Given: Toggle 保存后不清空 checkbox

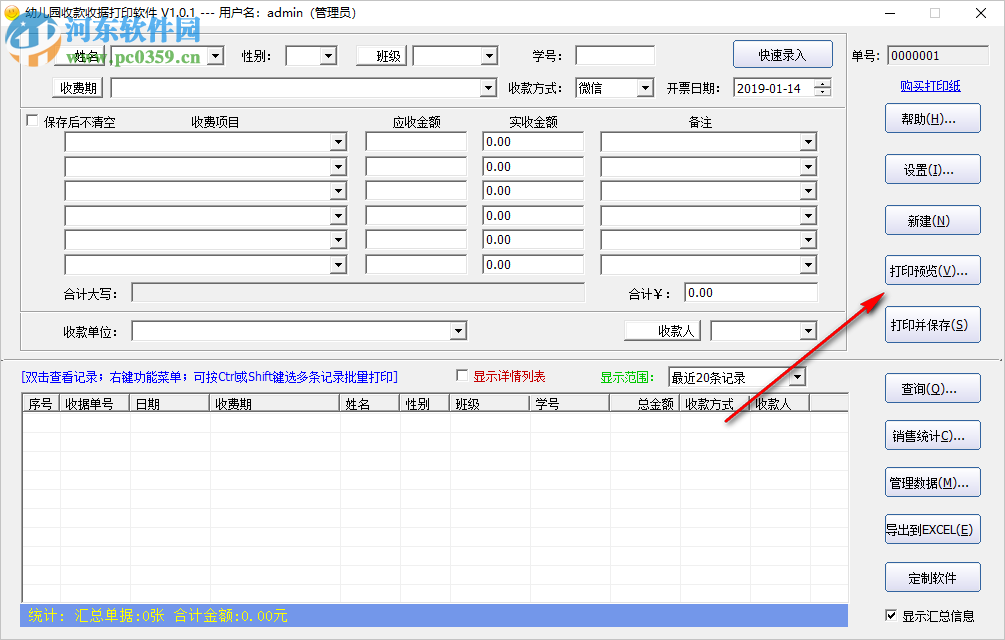Looking at the screenshot, I should pyautogui.click(x=32, y=120).
